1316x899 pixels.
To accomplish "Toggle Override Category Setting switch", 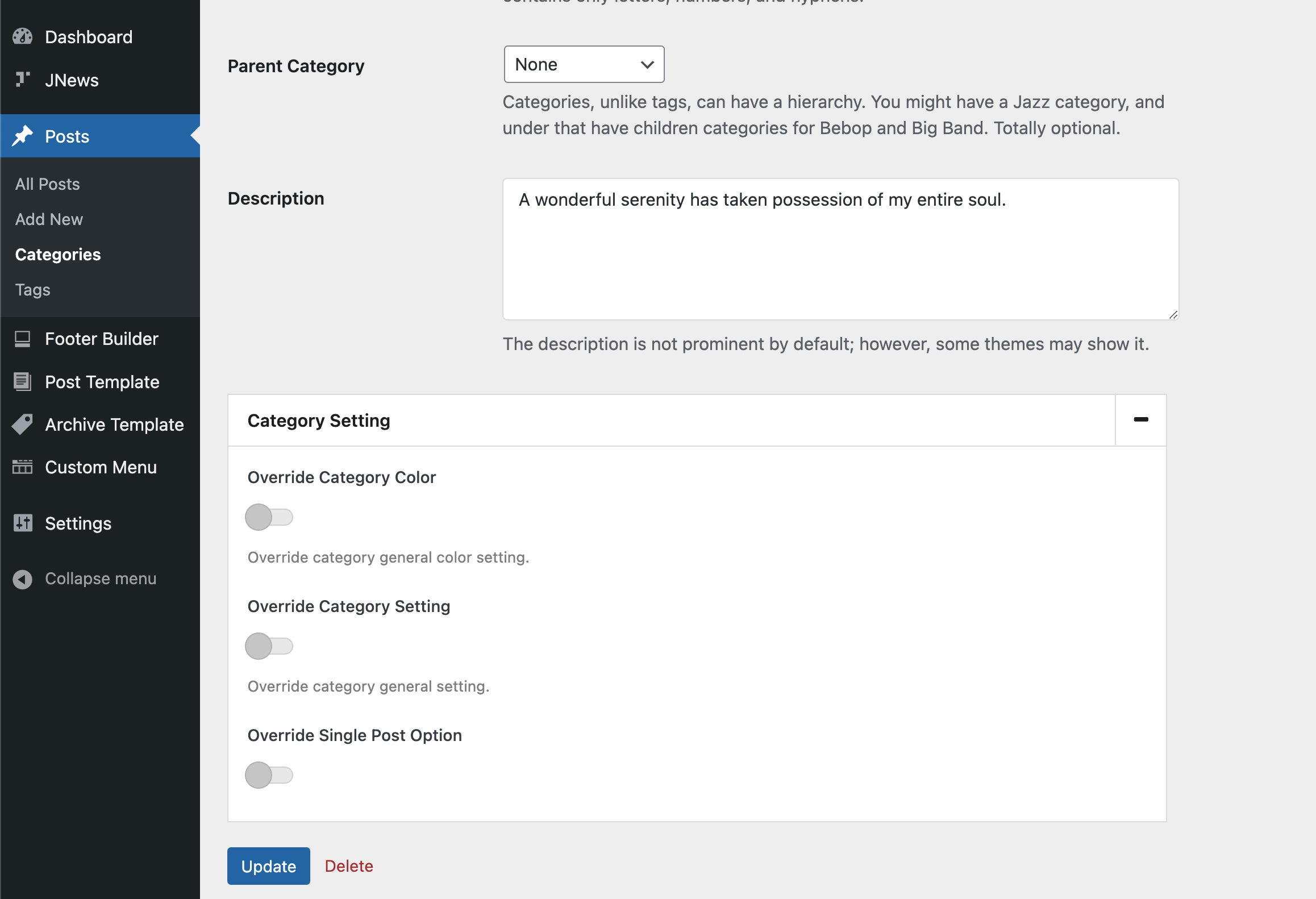I will click(269, 646).
